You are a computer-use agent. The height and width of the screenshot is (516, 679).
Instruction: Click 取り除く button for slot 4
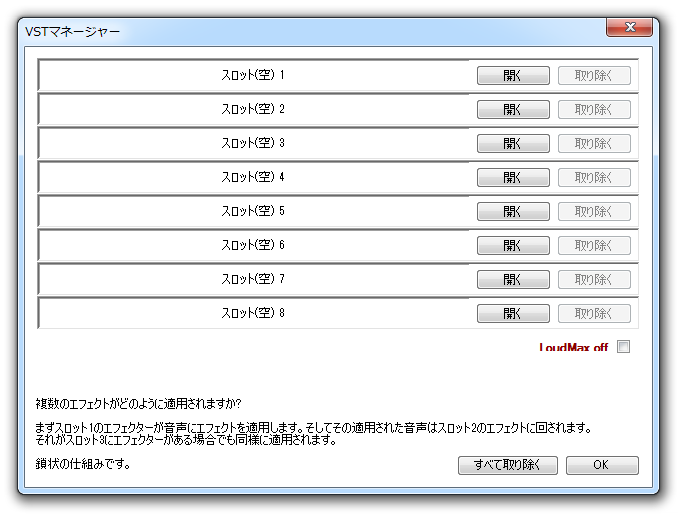point(594,177)
